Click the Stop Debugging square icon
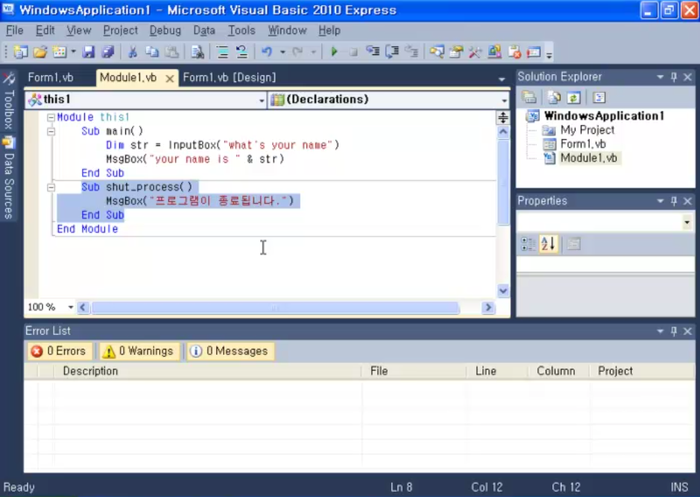The height and width of the screenshot is (497, 700). [x=353, y=52]
